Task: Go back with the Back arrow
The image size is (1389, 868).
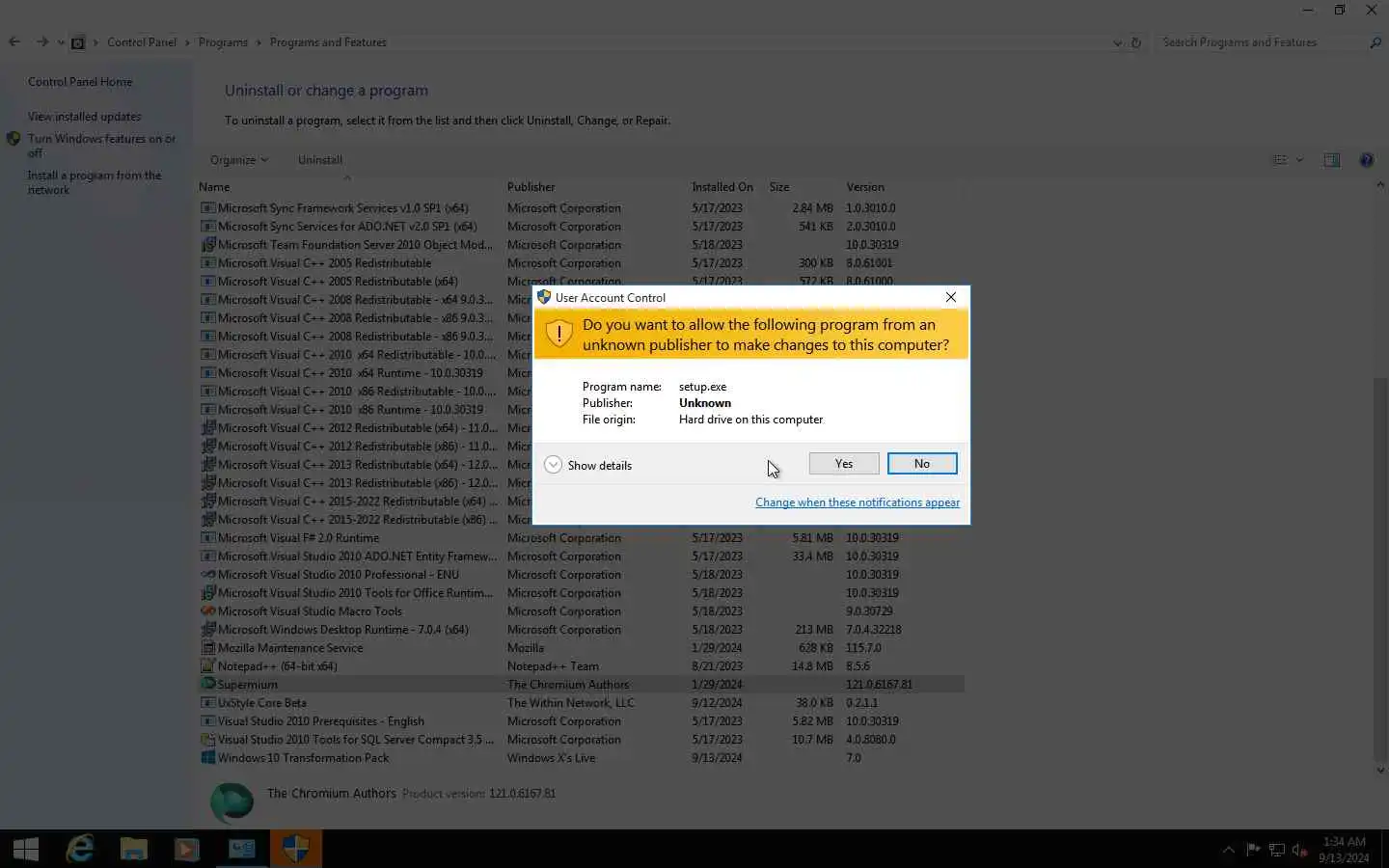Action: point(14,42)
